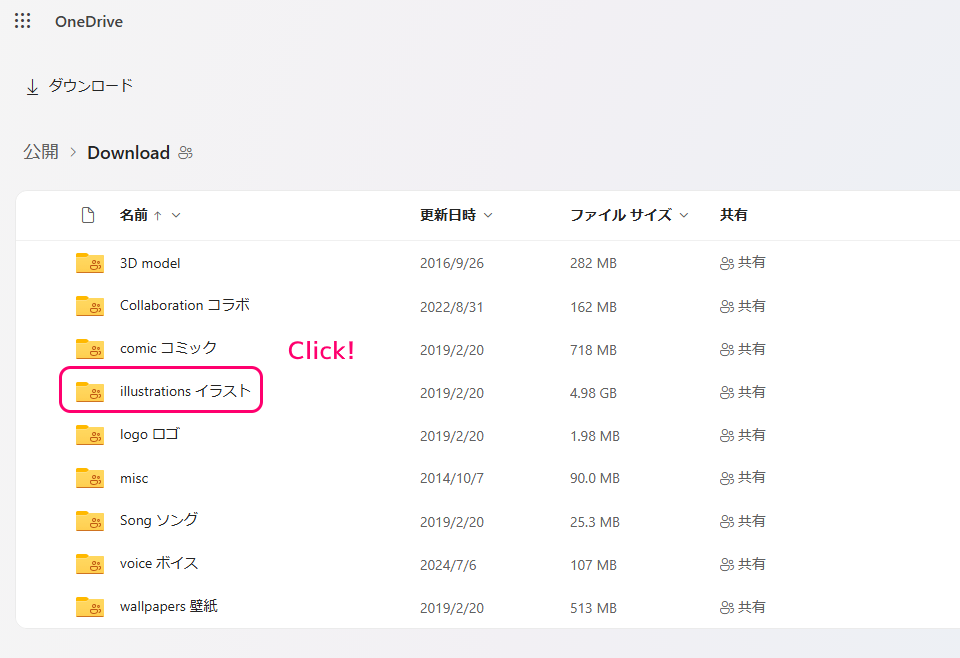This screenshot has width=960, height=658.
Task: Open the logo ロゴ folder name
Action: 149,435
